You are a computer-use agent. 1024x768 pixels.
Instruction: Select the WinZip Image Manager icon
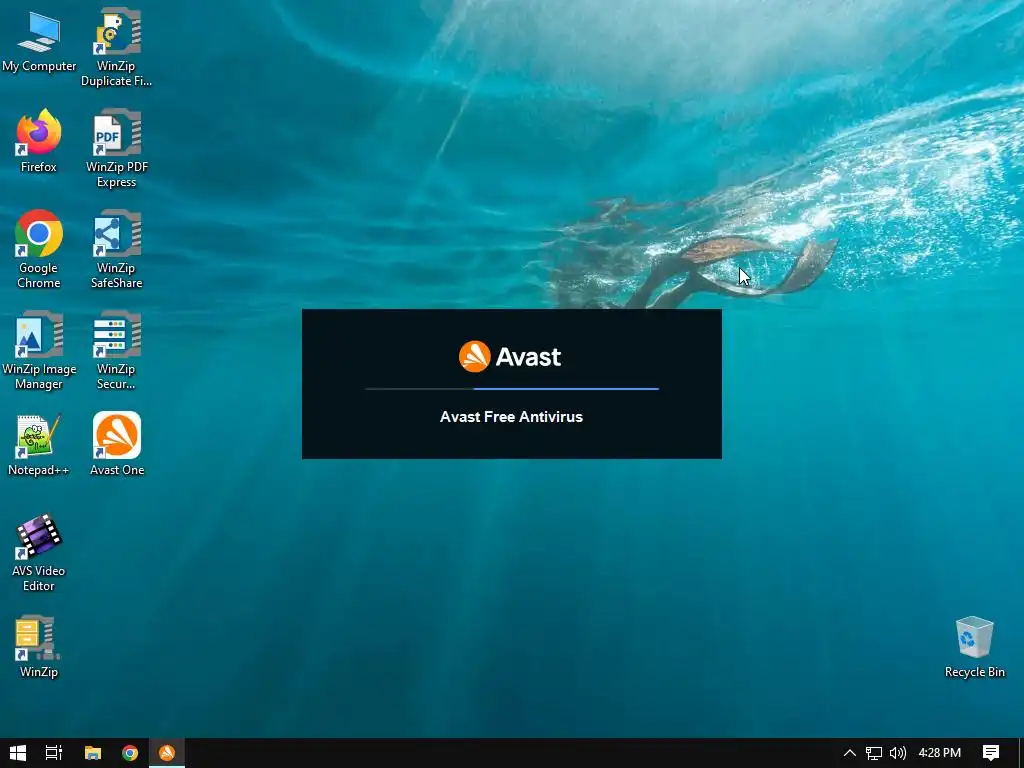click(39, 351)
